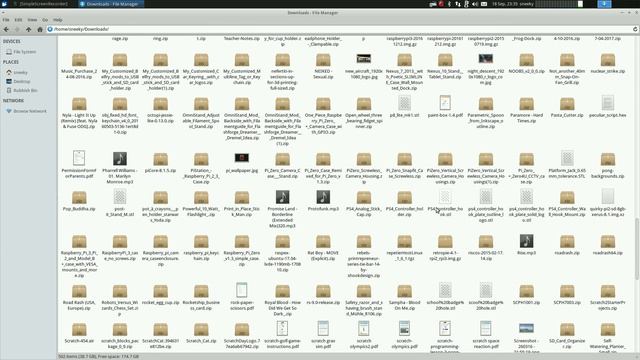Open the Bluetooth tray icon
The width and height of the screenshot is (640, 360).
tap(449, 4)
